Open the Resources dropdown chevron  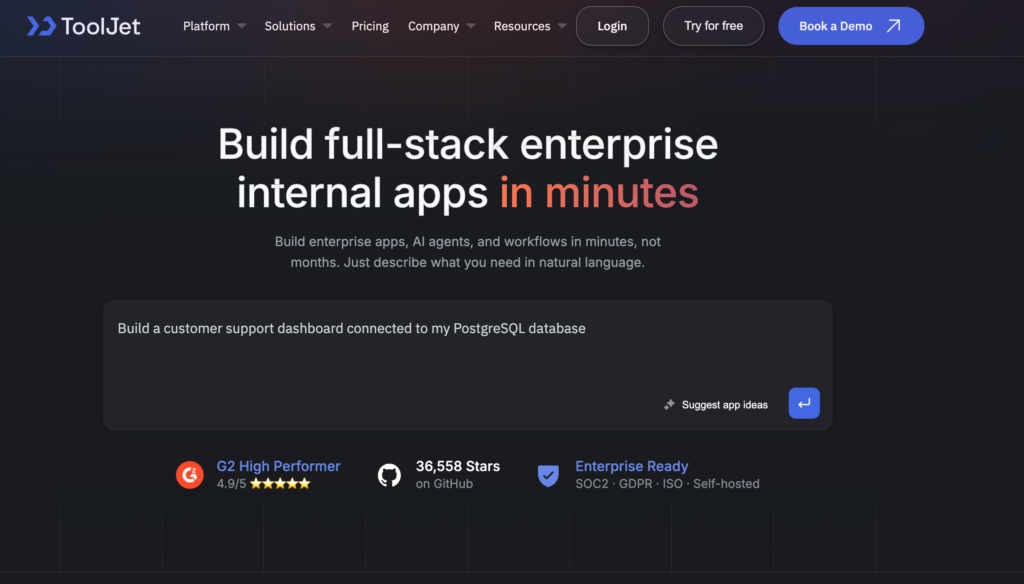561,26
